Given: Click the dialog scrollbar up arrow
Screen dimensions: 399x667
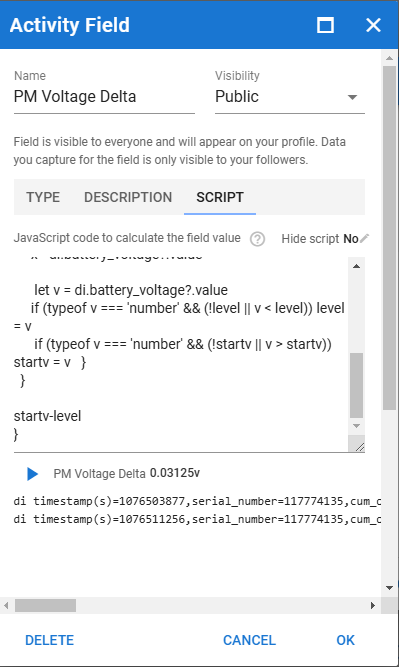Looking at the screenshot, I should [389, 58].
